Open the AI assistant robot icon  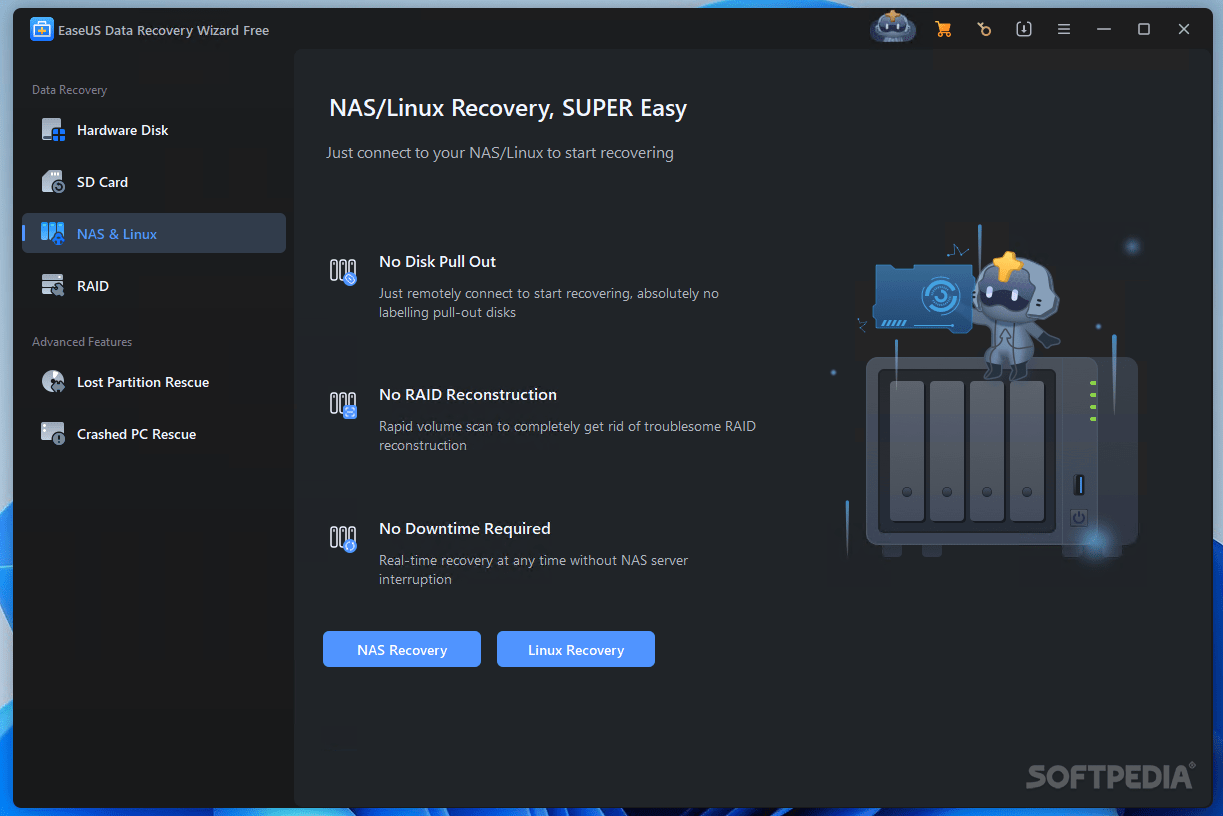(x=891, y=27)
